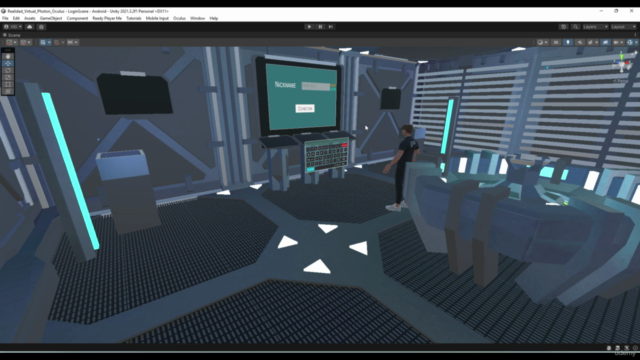Open the Edit menu
The width and height of the screenshot is (640, 360).
(16, 18)
